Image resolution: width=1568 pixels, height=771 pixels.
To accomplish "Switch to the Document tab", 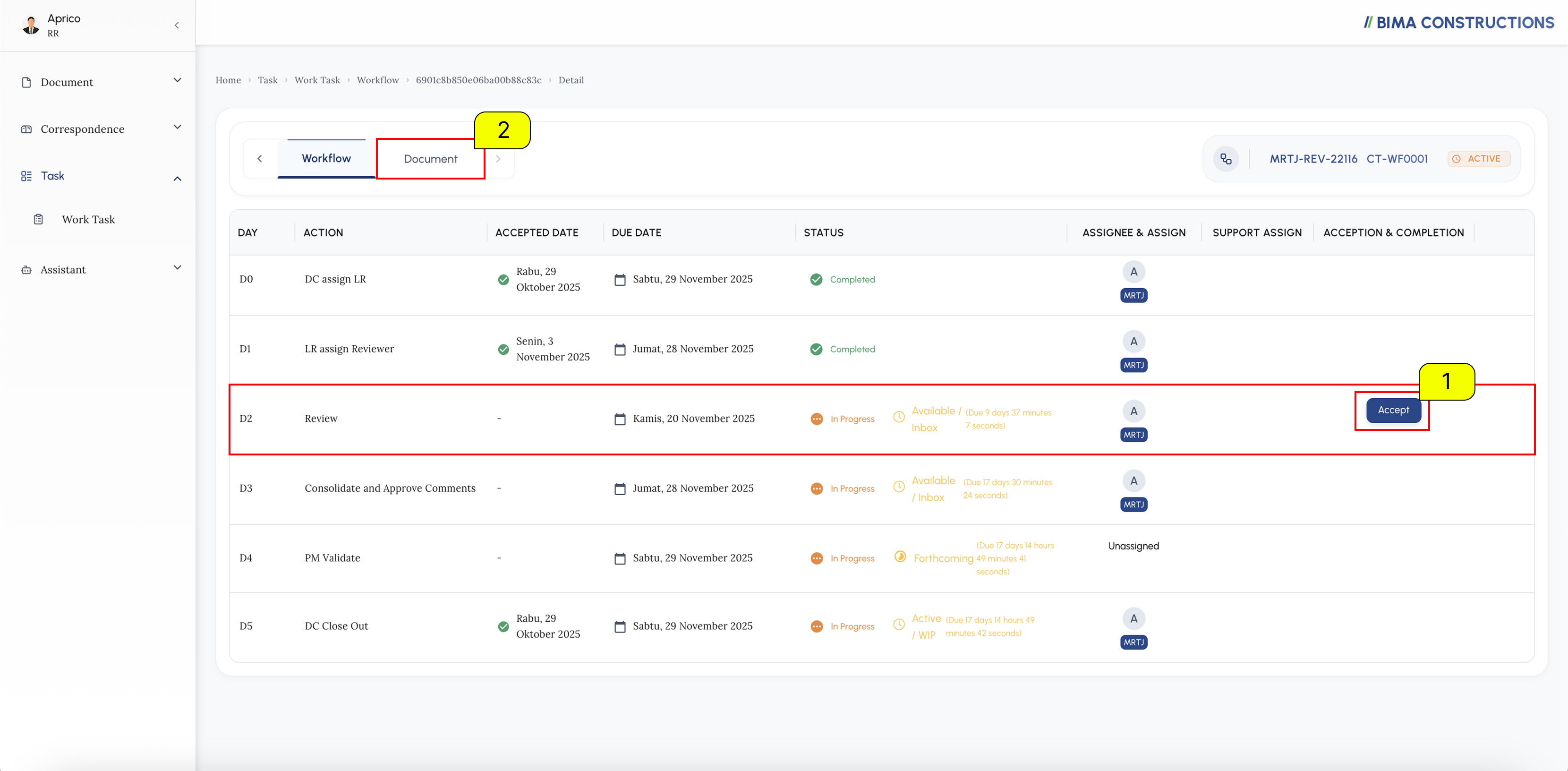I will (430, 159).
